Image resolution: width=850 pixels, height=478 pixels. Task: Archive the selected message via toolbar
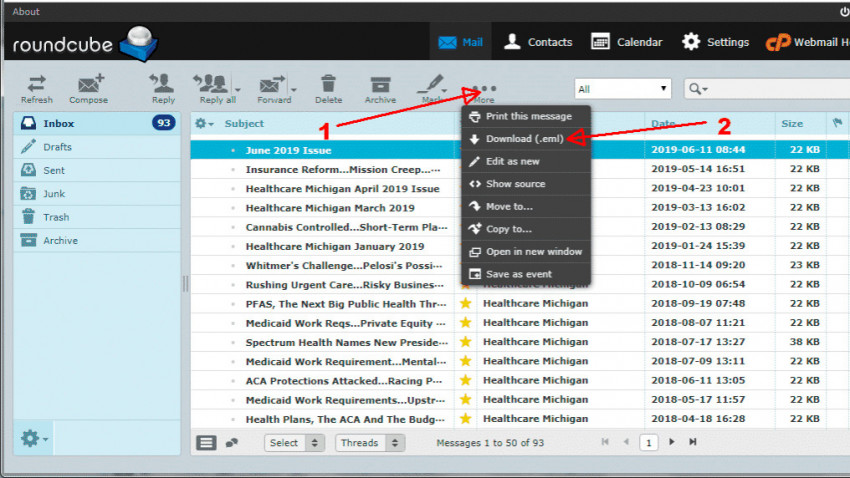click(380, 88)
